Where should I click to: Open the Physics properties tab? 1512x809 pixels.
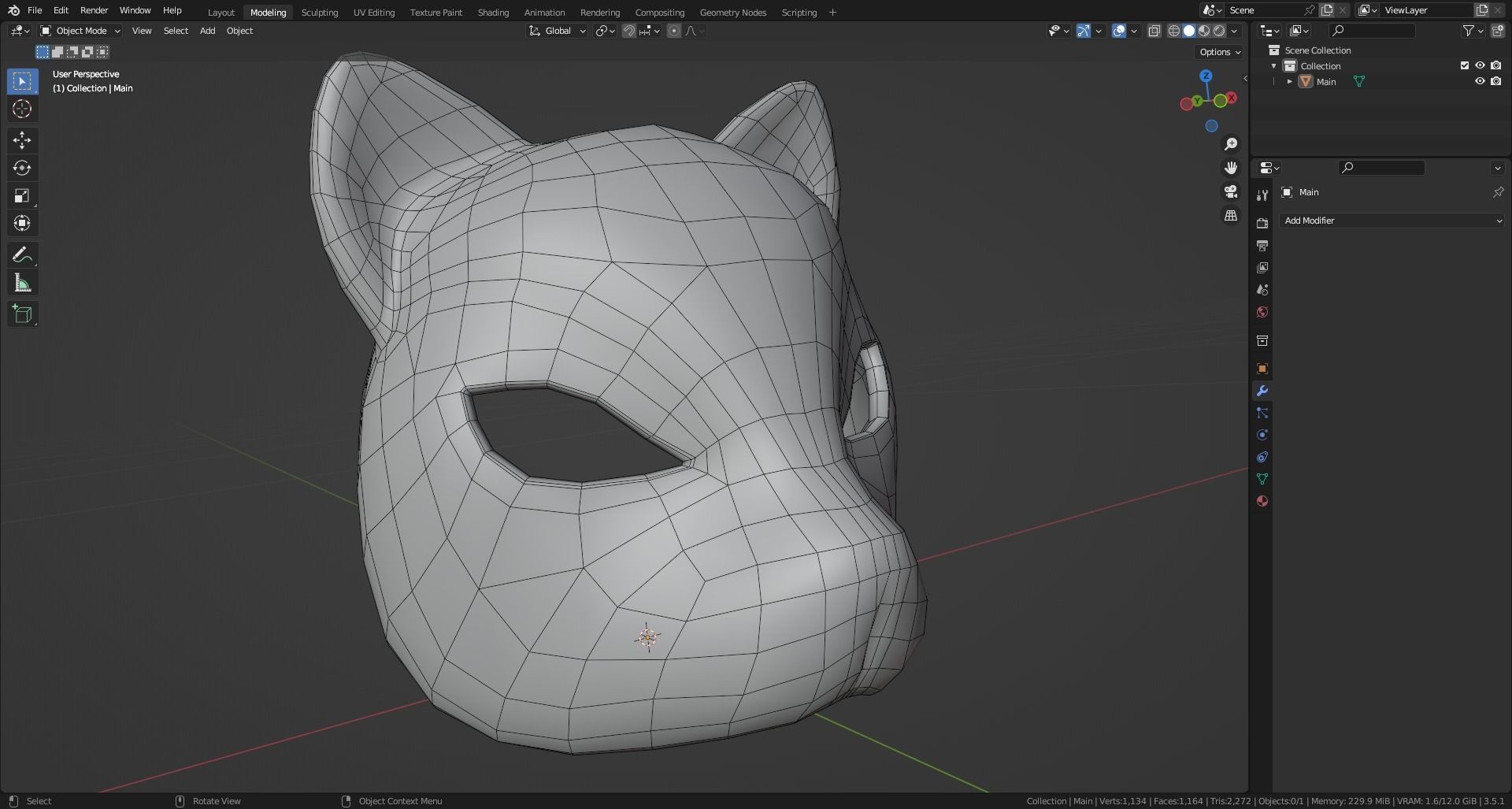pyautogui.click(x=1262, y=435)
